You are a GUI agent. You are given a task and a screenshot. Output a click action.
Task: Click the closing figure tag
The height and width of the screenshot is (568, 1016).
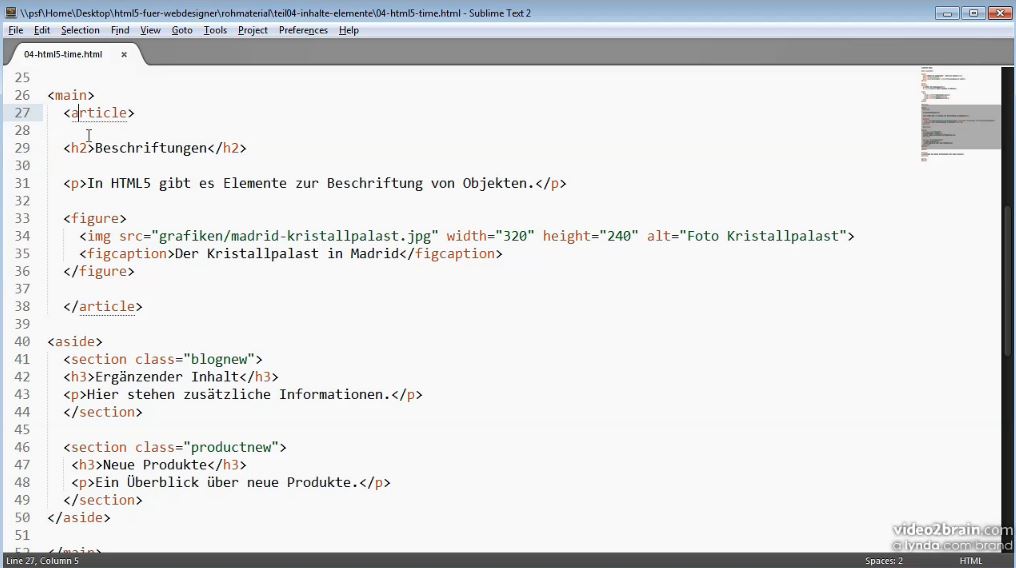click(x=99, y=271)
